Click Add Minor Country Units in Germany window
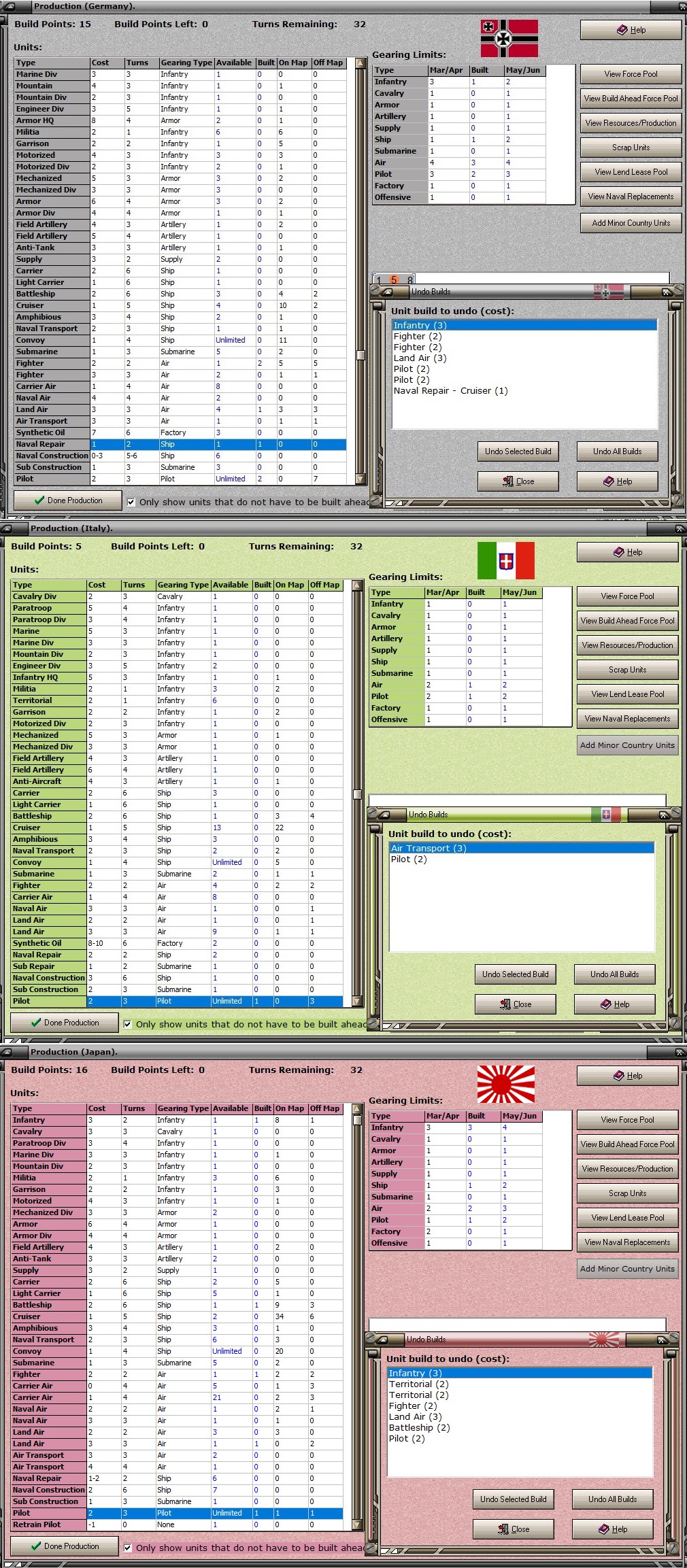 pyautogui.click(x=631, y=223)
